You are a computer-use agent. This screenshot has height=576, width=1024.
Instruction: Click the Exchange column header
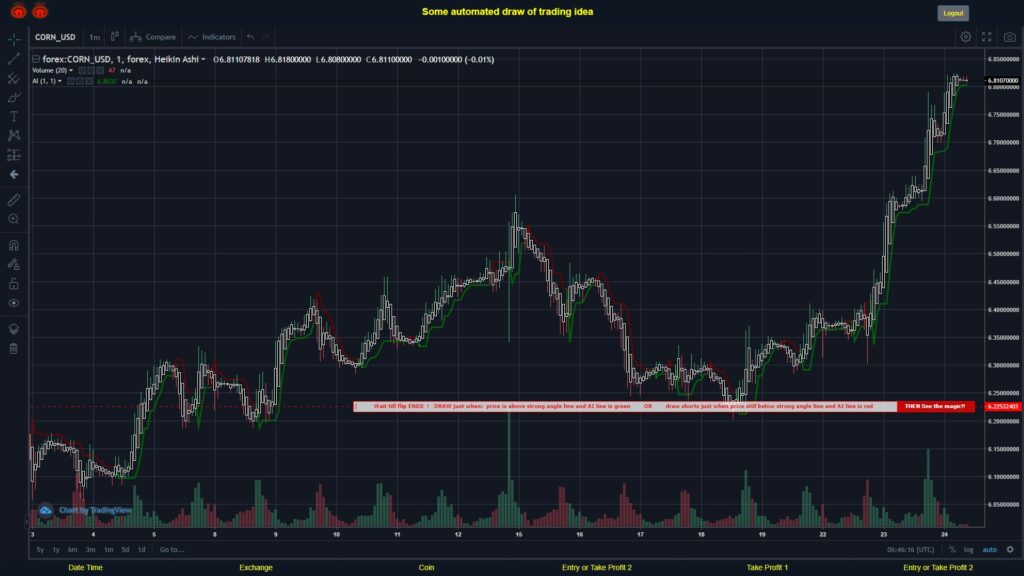256,568
